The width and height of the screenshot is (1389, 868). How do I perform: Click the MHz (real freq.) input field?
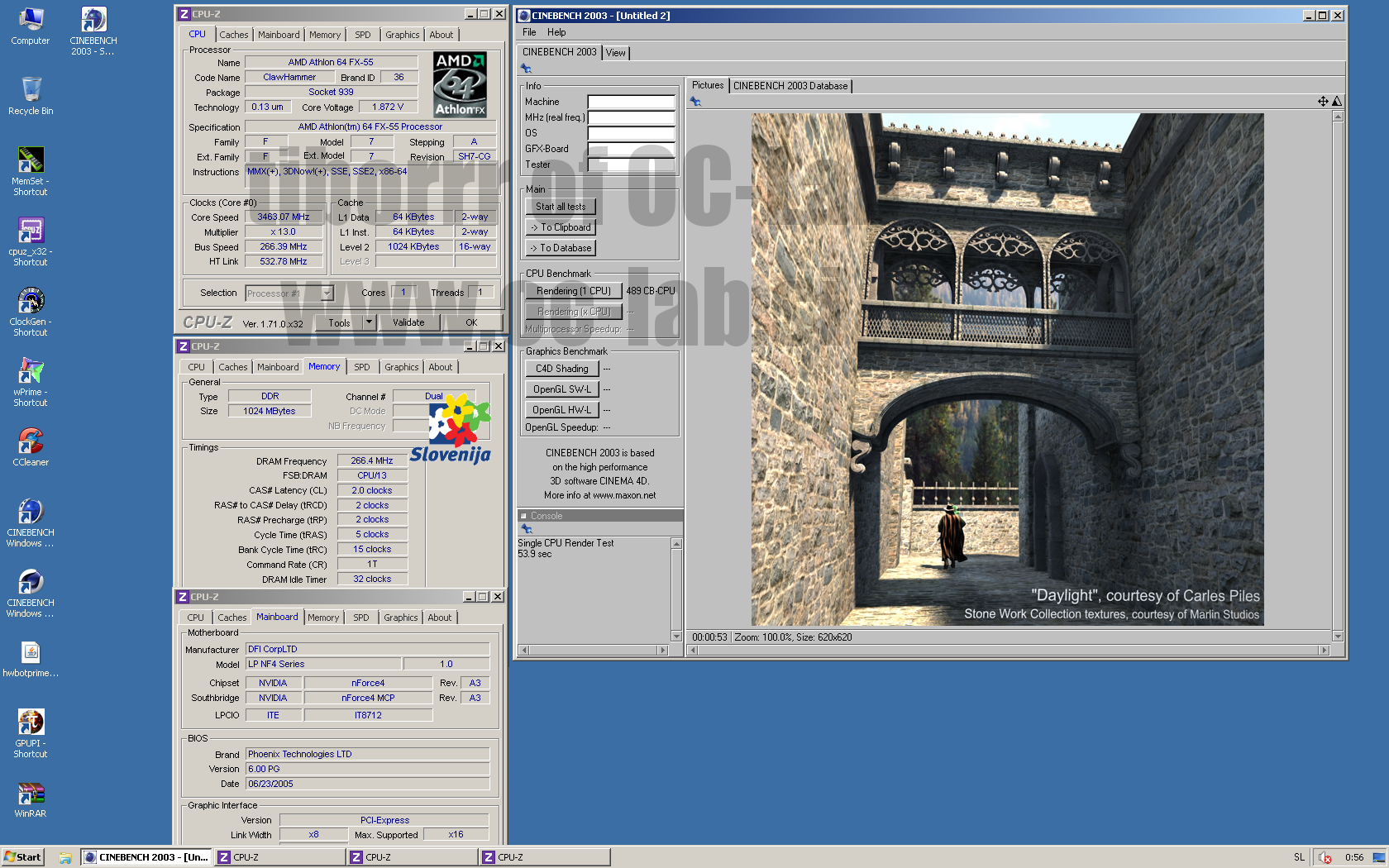[632, 117]
